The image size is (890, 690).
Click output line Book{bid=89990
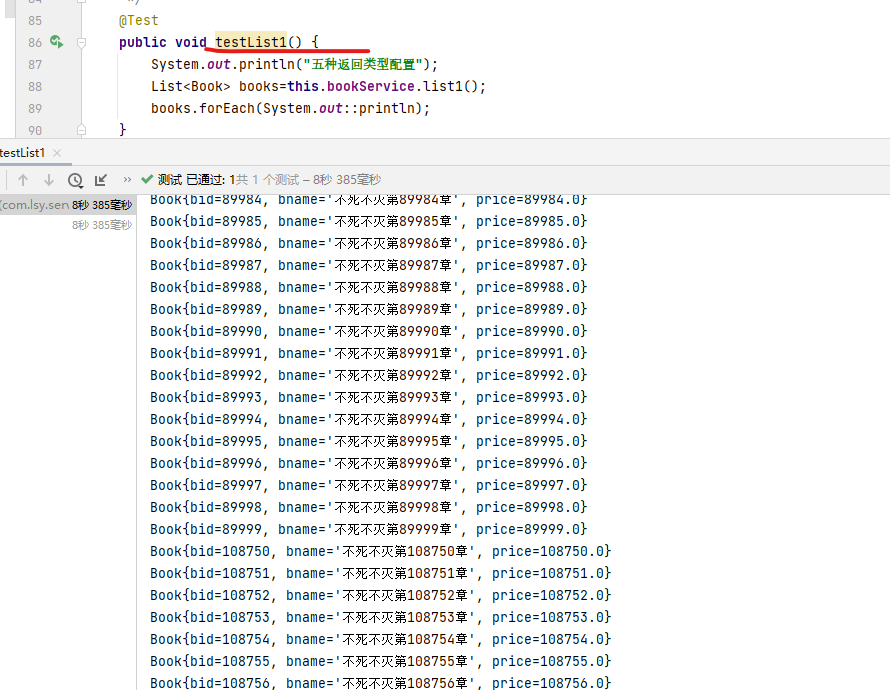pyautogui.click(x=368, y=331)
